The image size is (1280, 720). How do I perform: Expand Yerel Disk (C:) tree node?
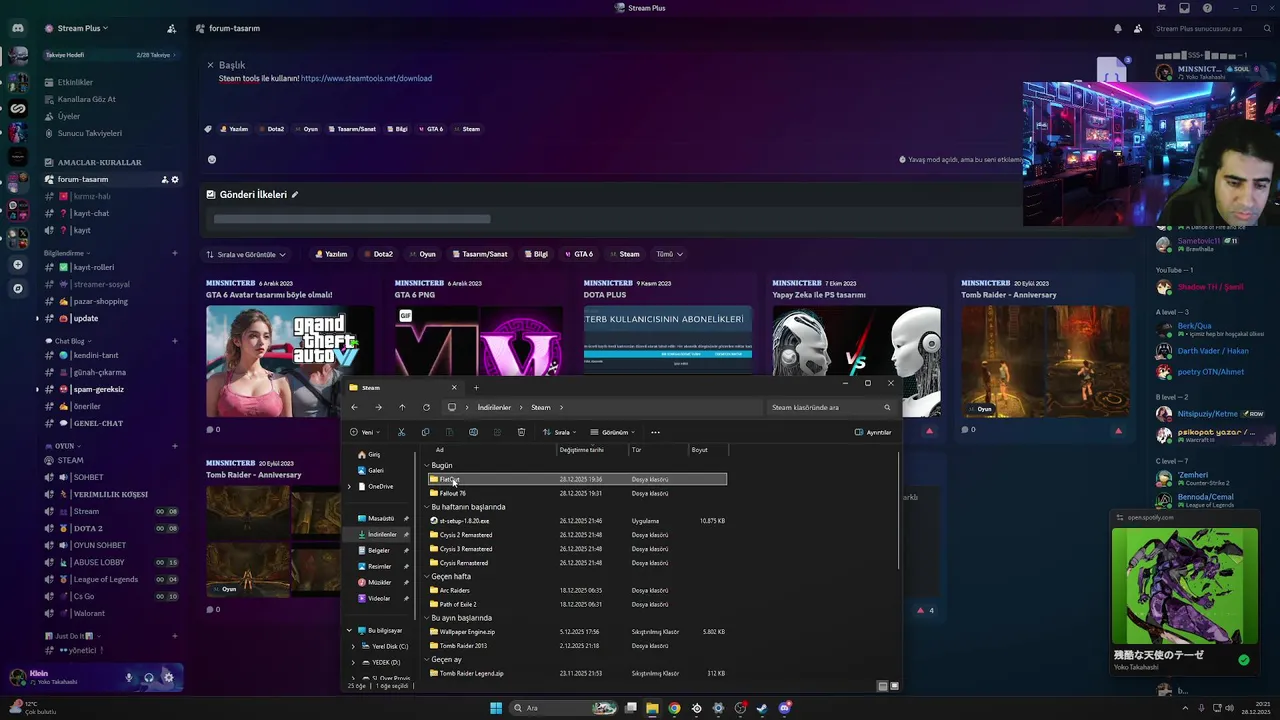pos(353,646)
